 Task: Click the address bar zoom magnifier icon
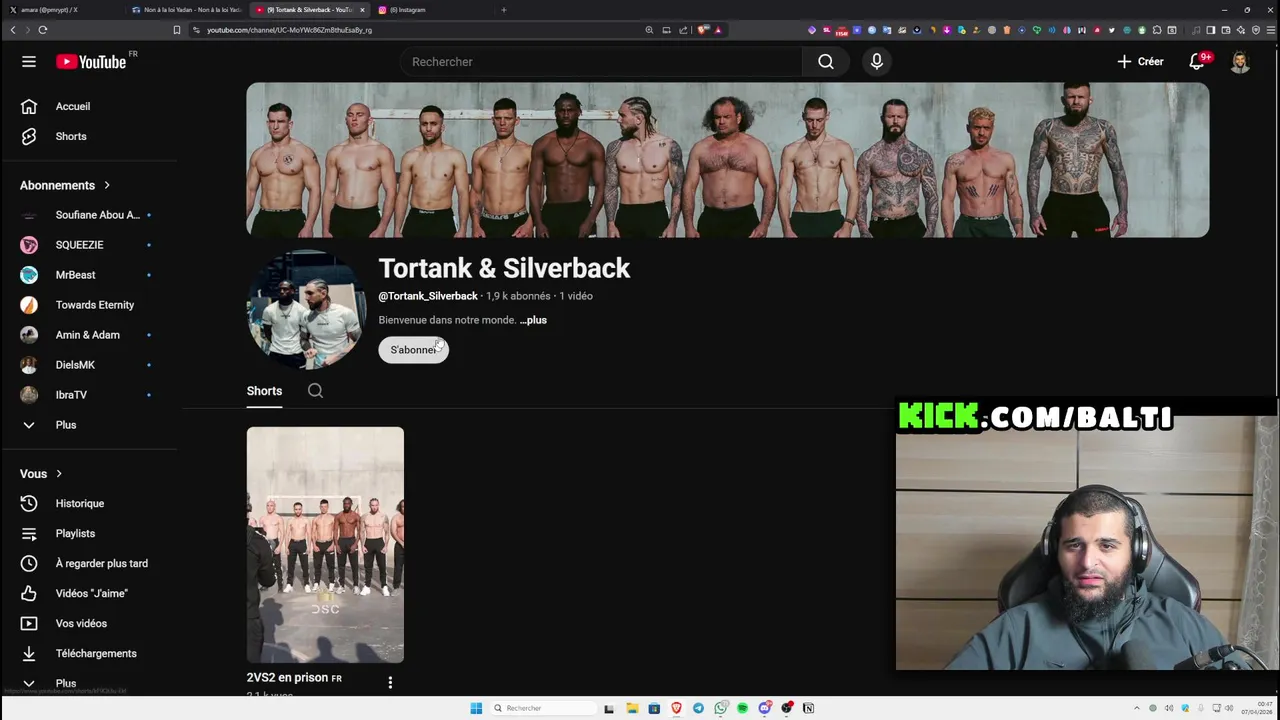[x=649, y=30]
